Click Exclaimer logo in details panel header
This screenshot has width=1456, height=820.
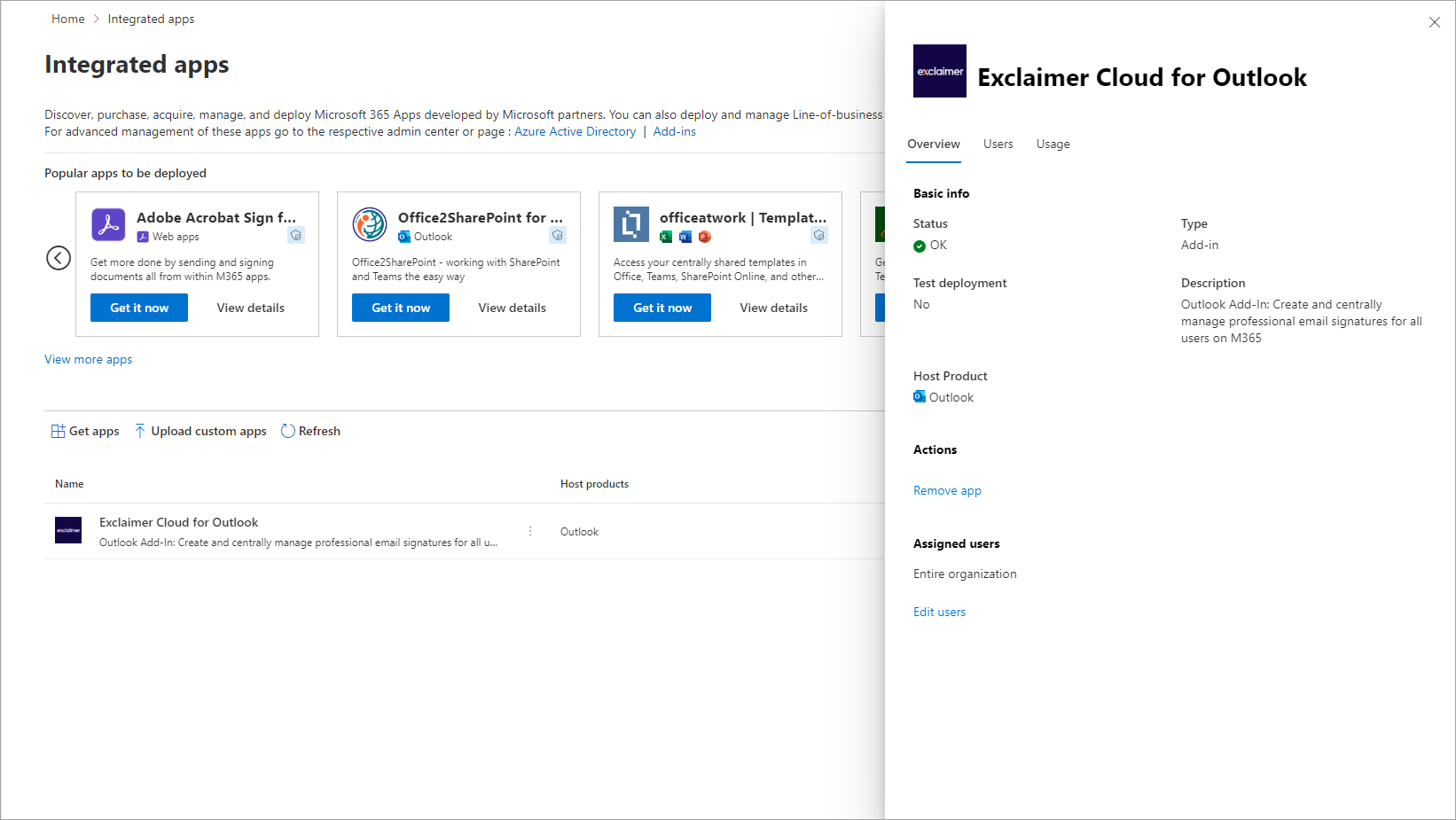pyautogui.click(x=940, y=71)
